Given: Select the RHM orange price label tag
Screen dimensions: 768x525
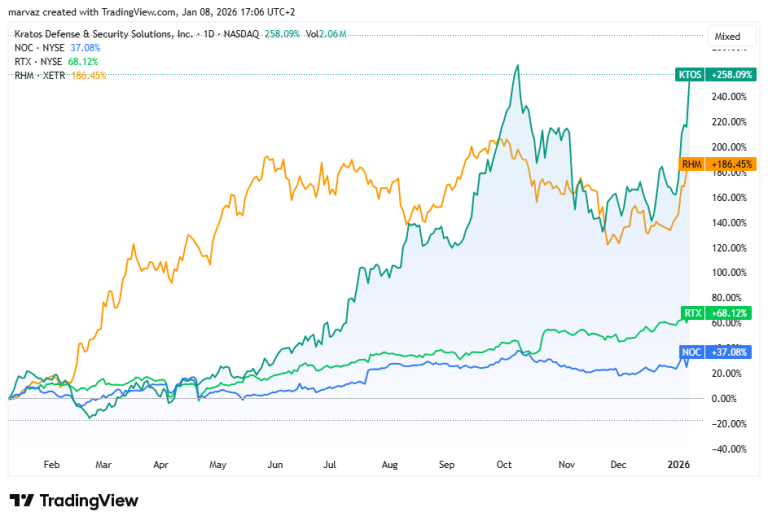Looking at the screenshot, I should [x=717, y=164].
